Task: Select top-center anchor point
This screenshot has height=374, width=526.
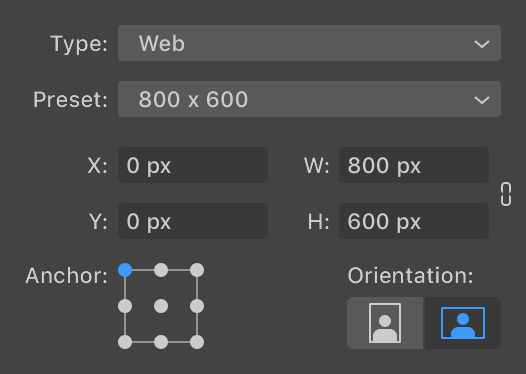Action: [161, 270]
